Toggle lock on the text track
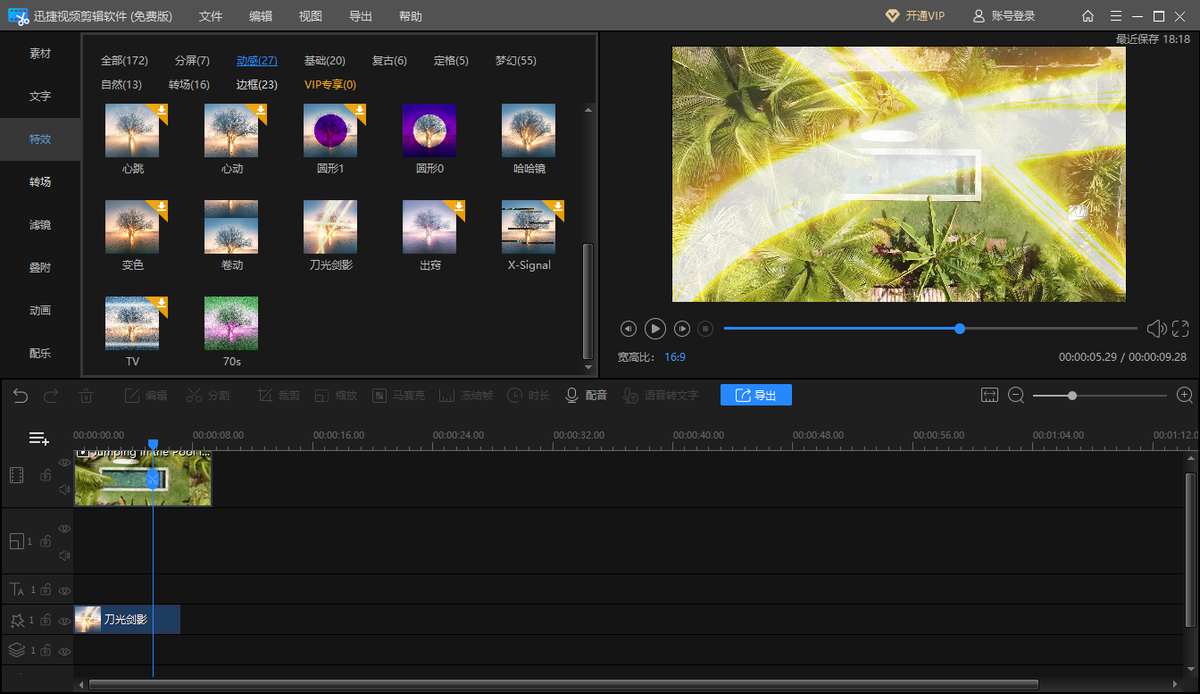The width and height of the screenshot is (1200, 694). [x=46, y=591]
